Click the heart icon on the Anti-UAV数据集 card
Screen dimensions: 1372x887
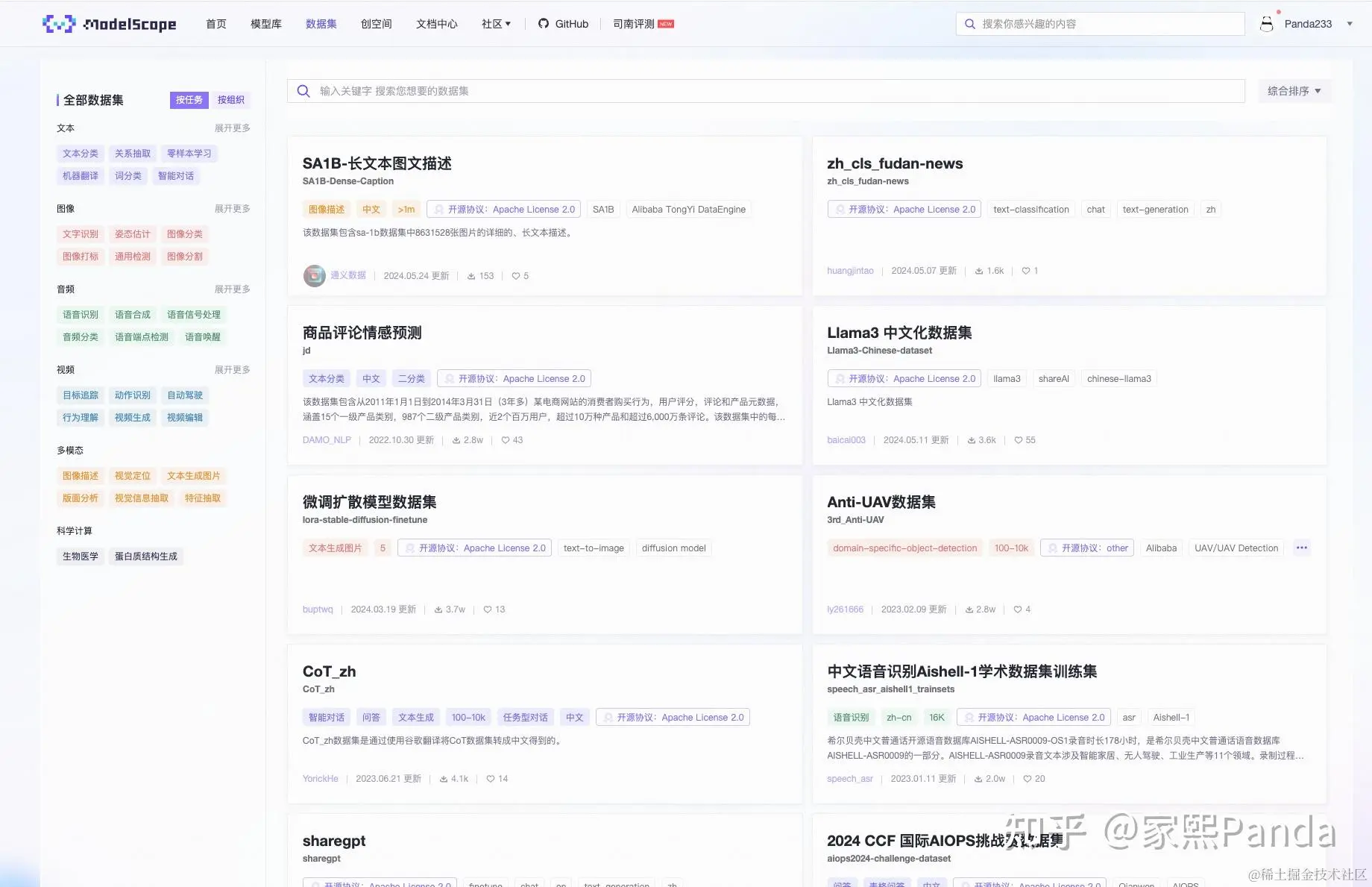(x=1018, y=609)
